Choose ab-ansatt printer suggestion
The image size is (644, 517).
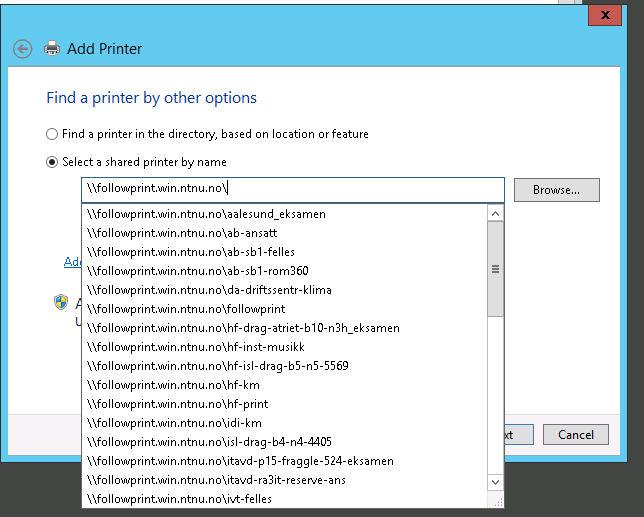(284, 233)
